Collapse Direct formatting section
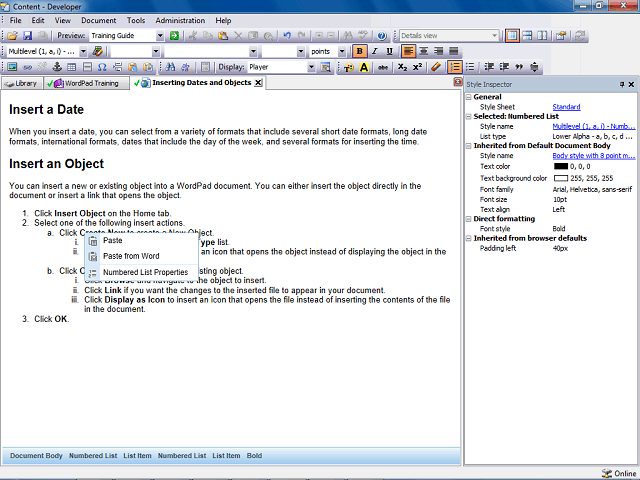 pyautogui.click(x=469, y=219)
